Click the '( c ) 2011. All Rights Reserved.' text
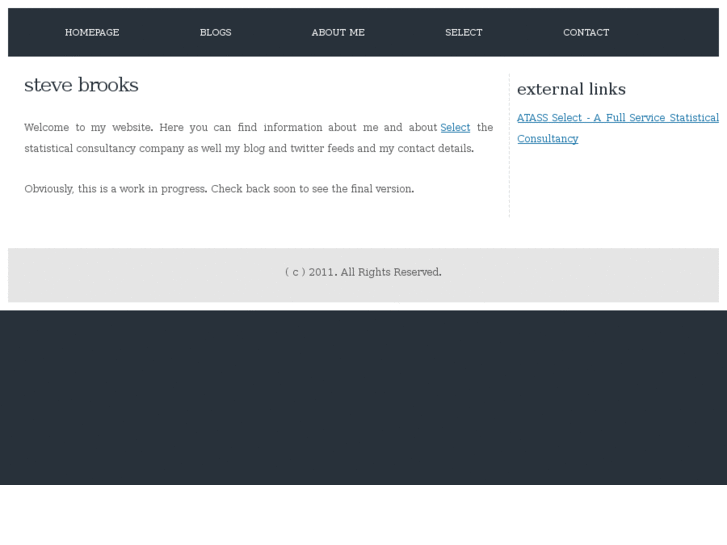This screenshot has height=545, width=727. pos(363,272)
